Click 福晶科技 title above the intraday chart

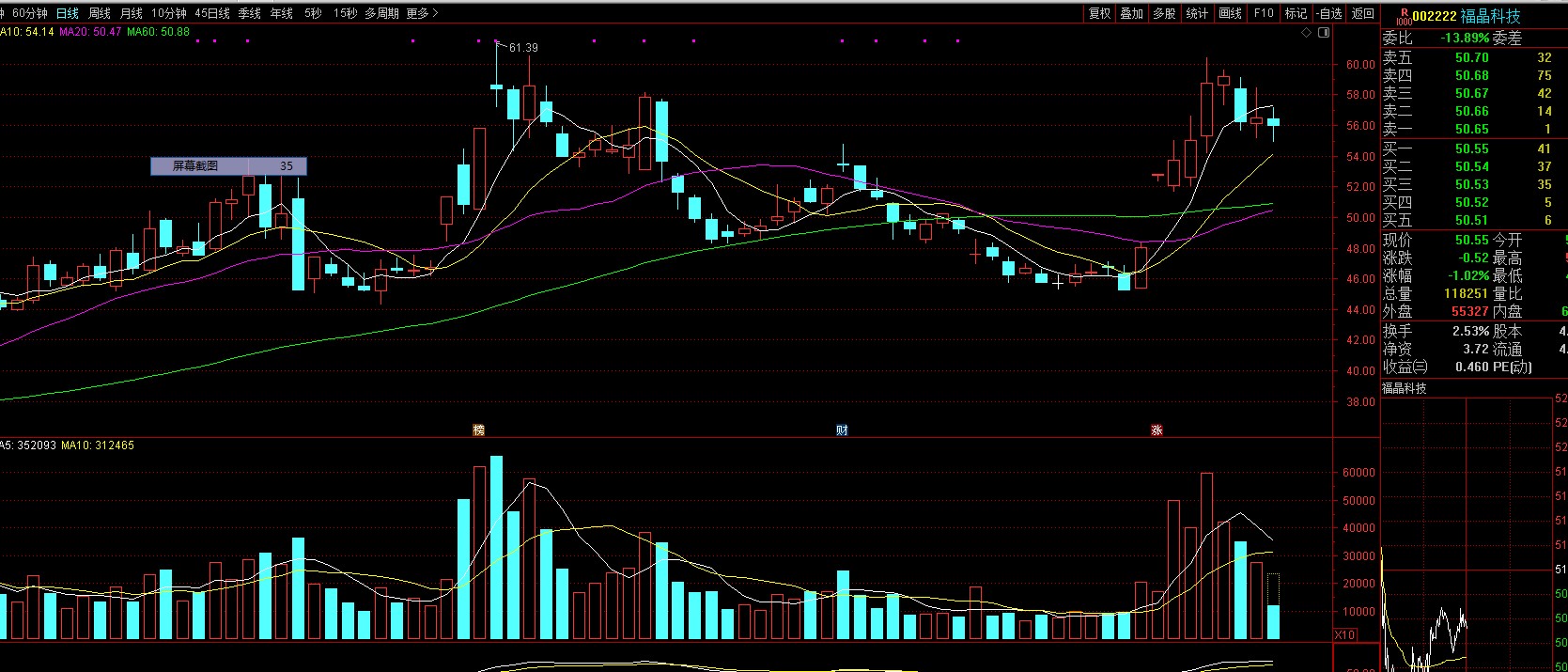pos(1405,388)
